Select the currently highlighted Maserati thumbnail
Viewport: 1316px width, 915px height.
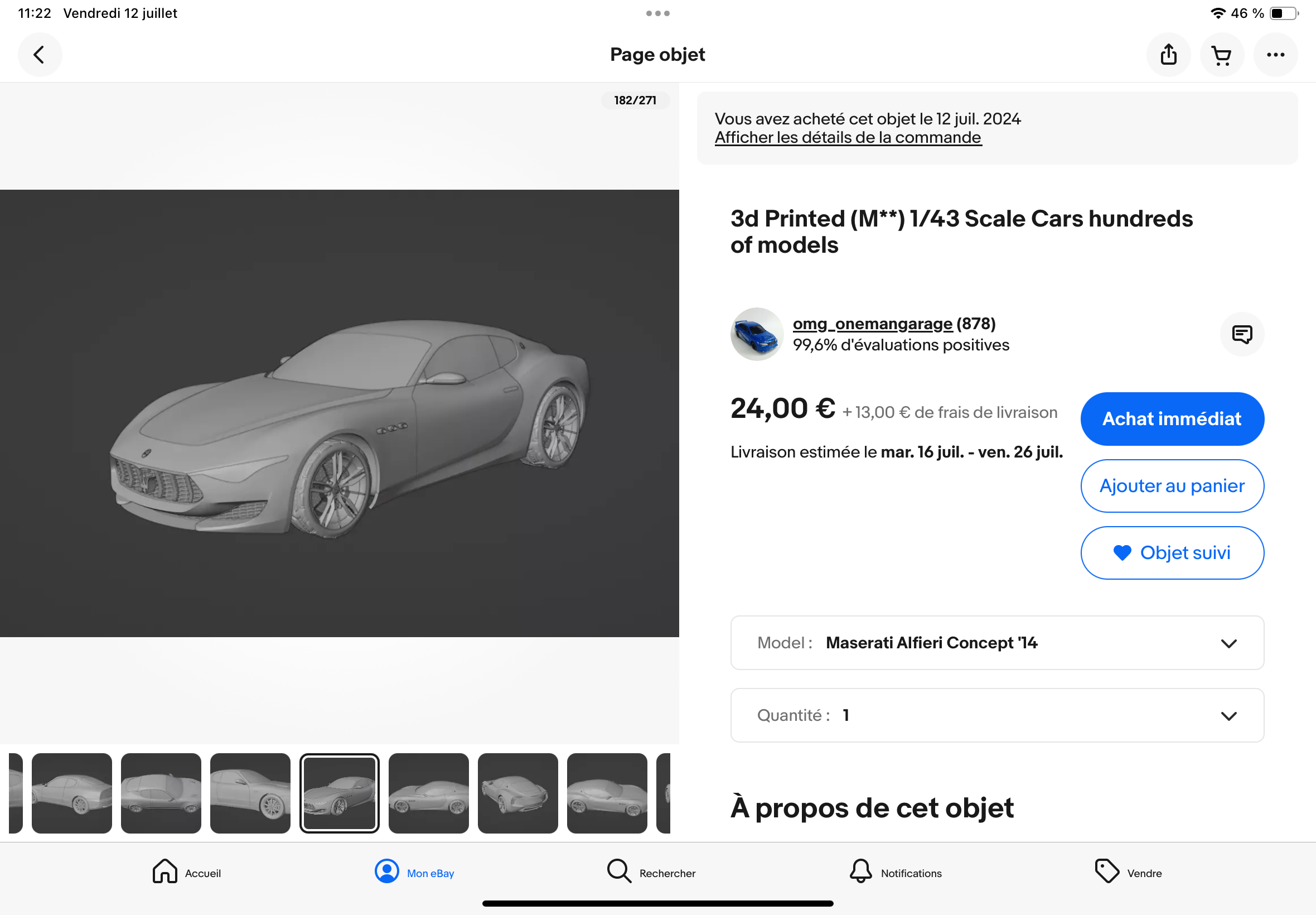[339, 793]
